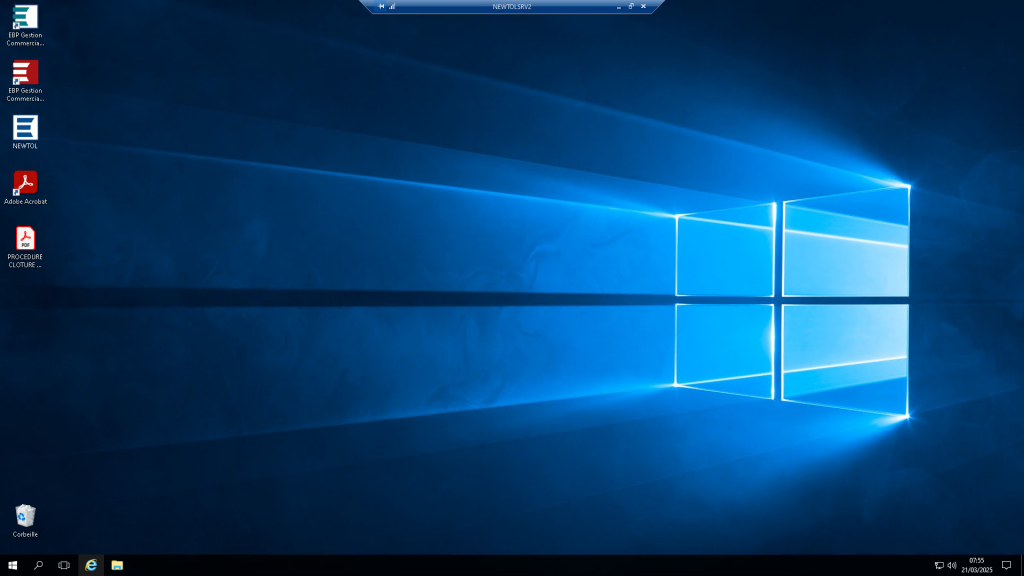Click the Show Desktop strip at taskbar edge
This screenshot has height=576, width=1024.
point(1021,565)
